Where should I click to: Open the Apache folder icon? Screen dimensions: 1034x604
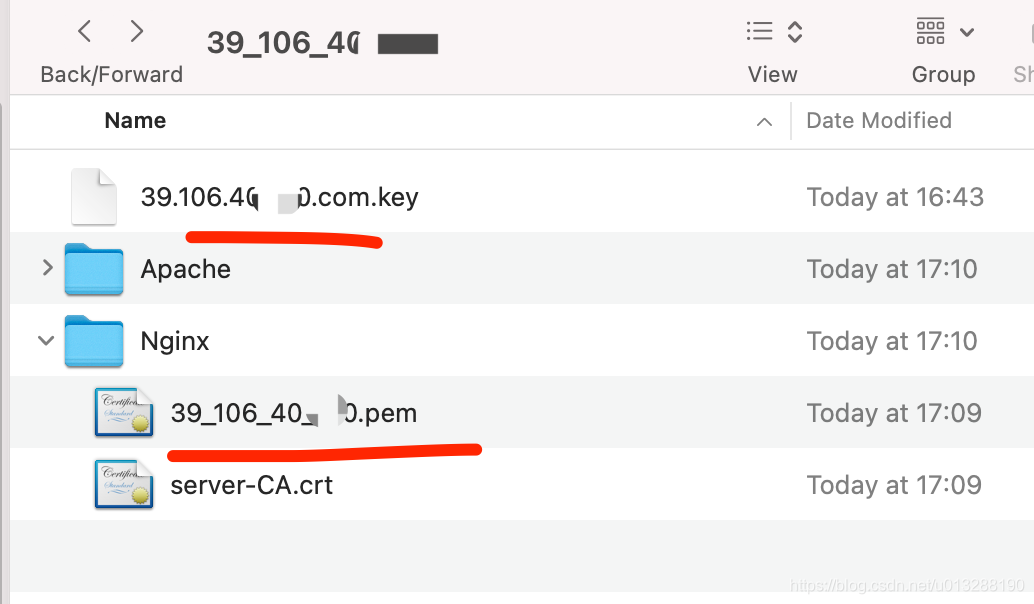tap(93, 268)
